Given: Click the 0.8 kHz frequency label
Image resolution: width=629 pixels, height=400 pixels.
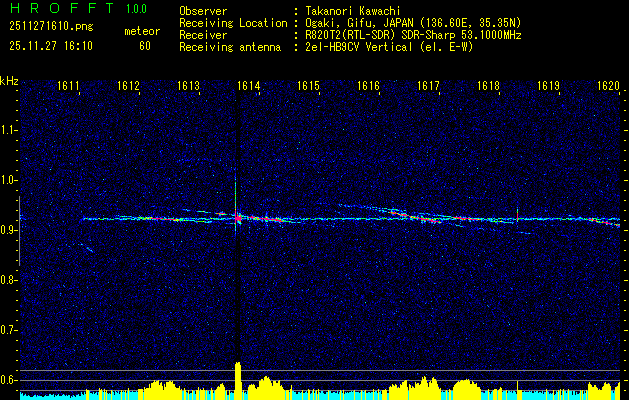Looking at the screenshot, I should 8,280.
